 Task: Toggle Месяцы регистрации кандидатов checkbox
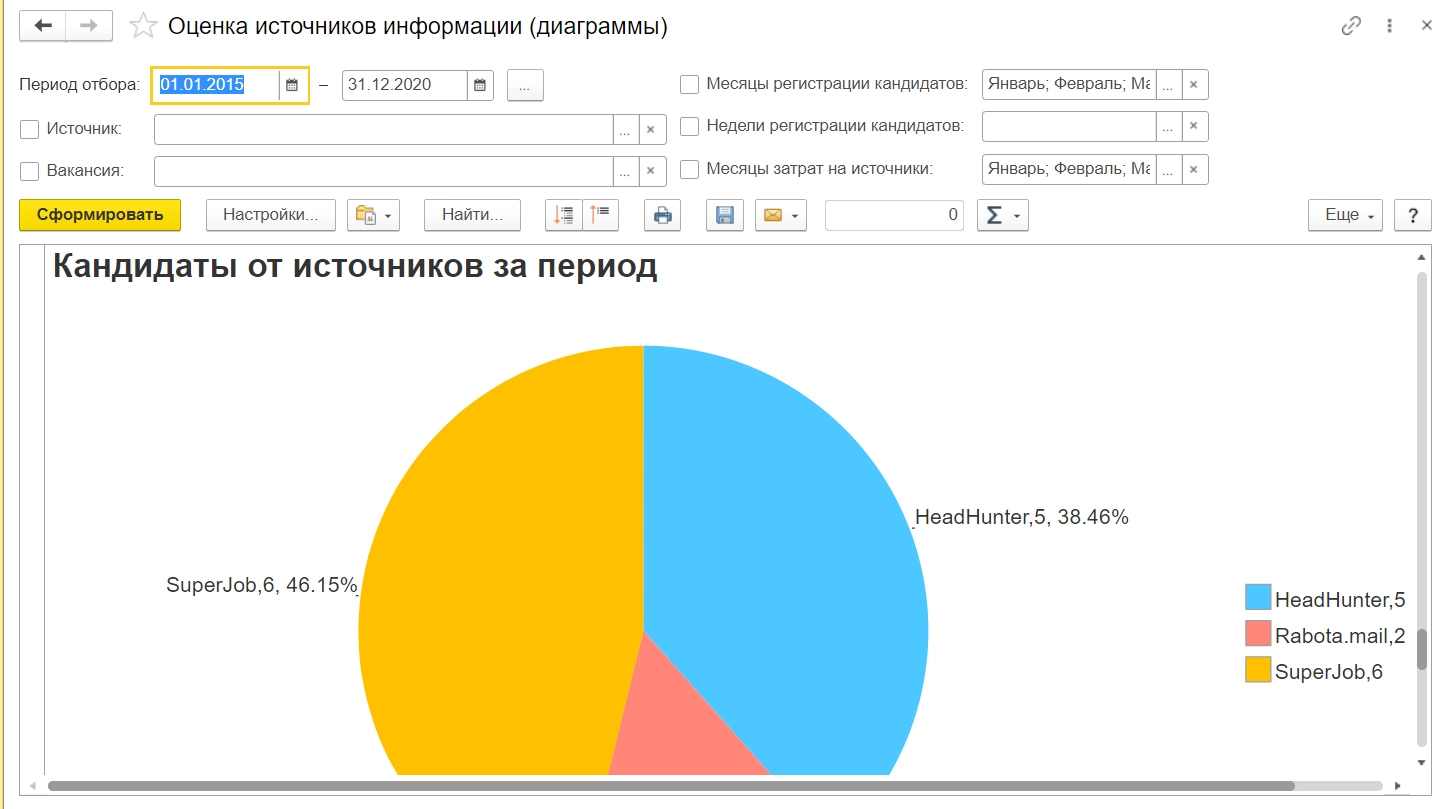(x=689, y=84)
